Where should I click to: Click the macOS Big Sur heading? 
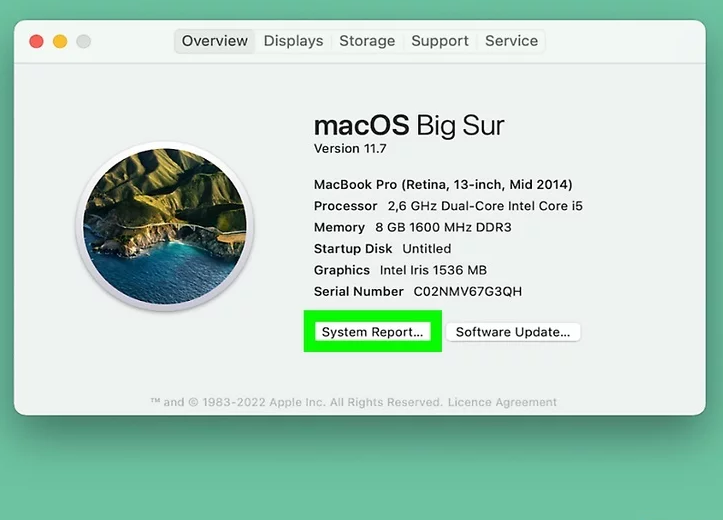[409, 125]
